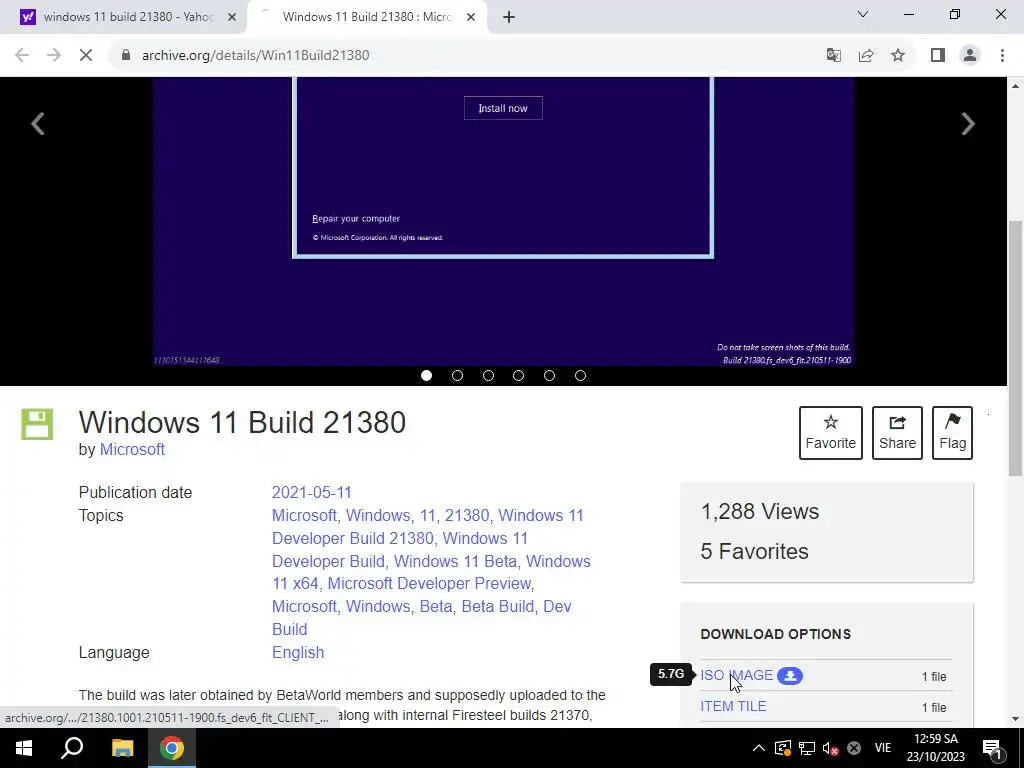This screenshot has width=1024, height=768.
Task: Click the scrollbar down arrow
Action: click(1015, 719)
